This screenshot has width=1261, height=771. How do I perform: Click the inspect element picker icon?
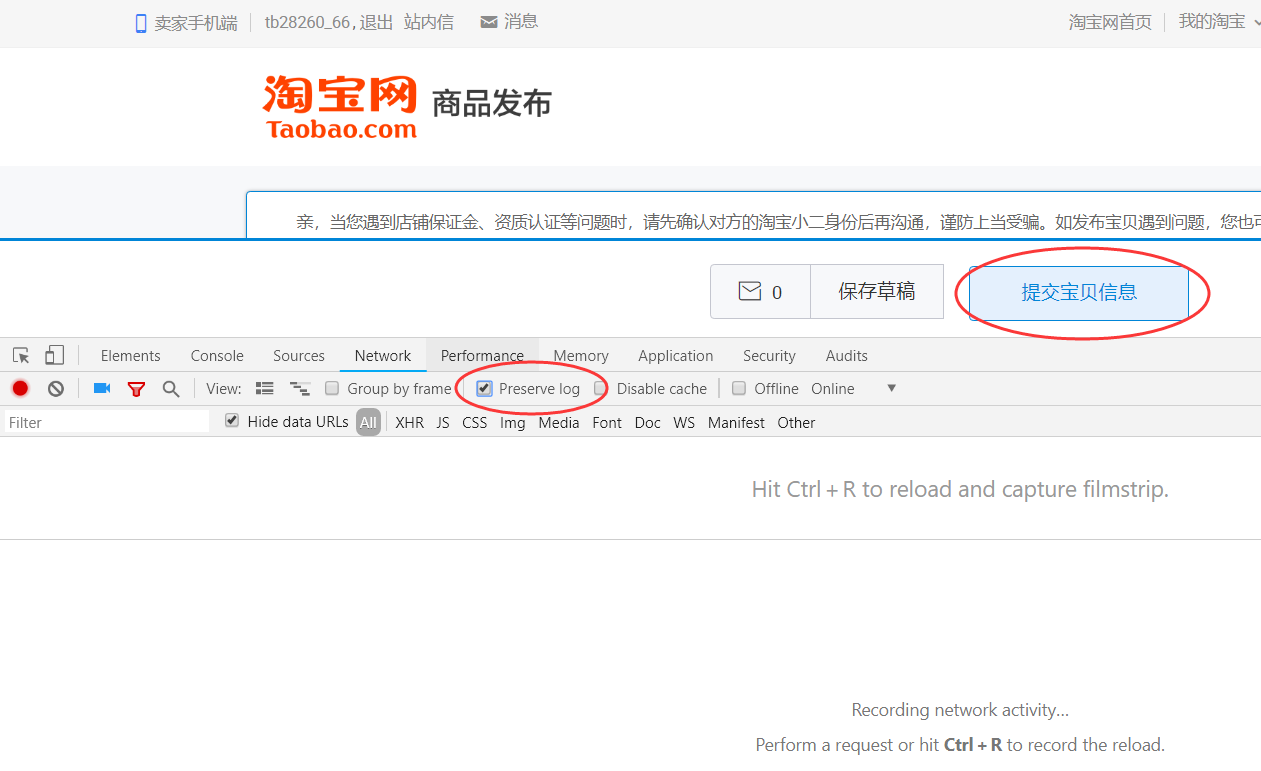21,355
